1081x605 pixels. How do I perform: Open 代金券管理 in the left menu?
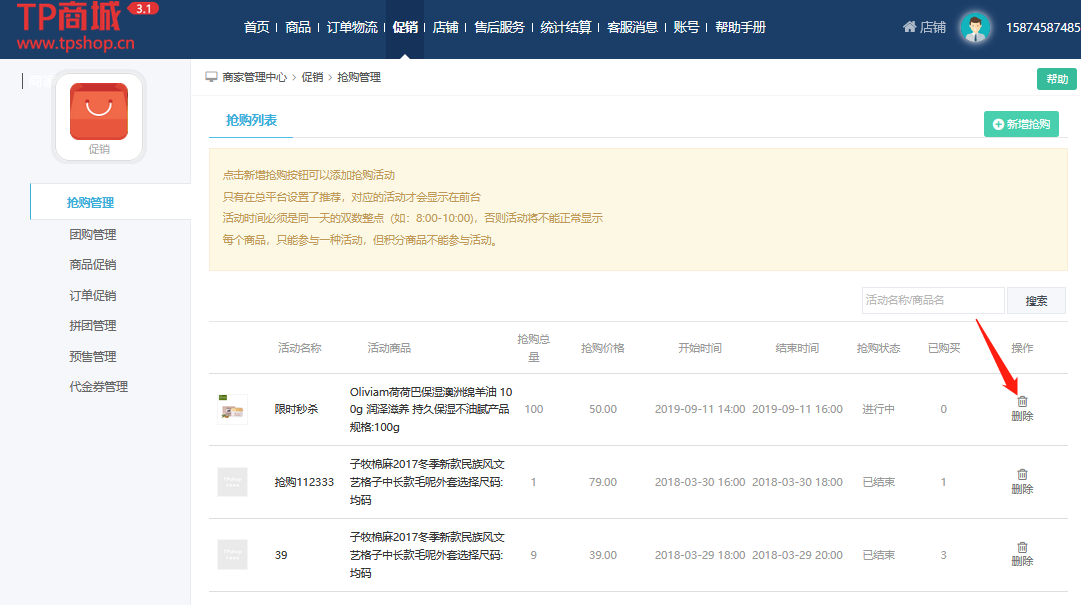coord(98,386)
